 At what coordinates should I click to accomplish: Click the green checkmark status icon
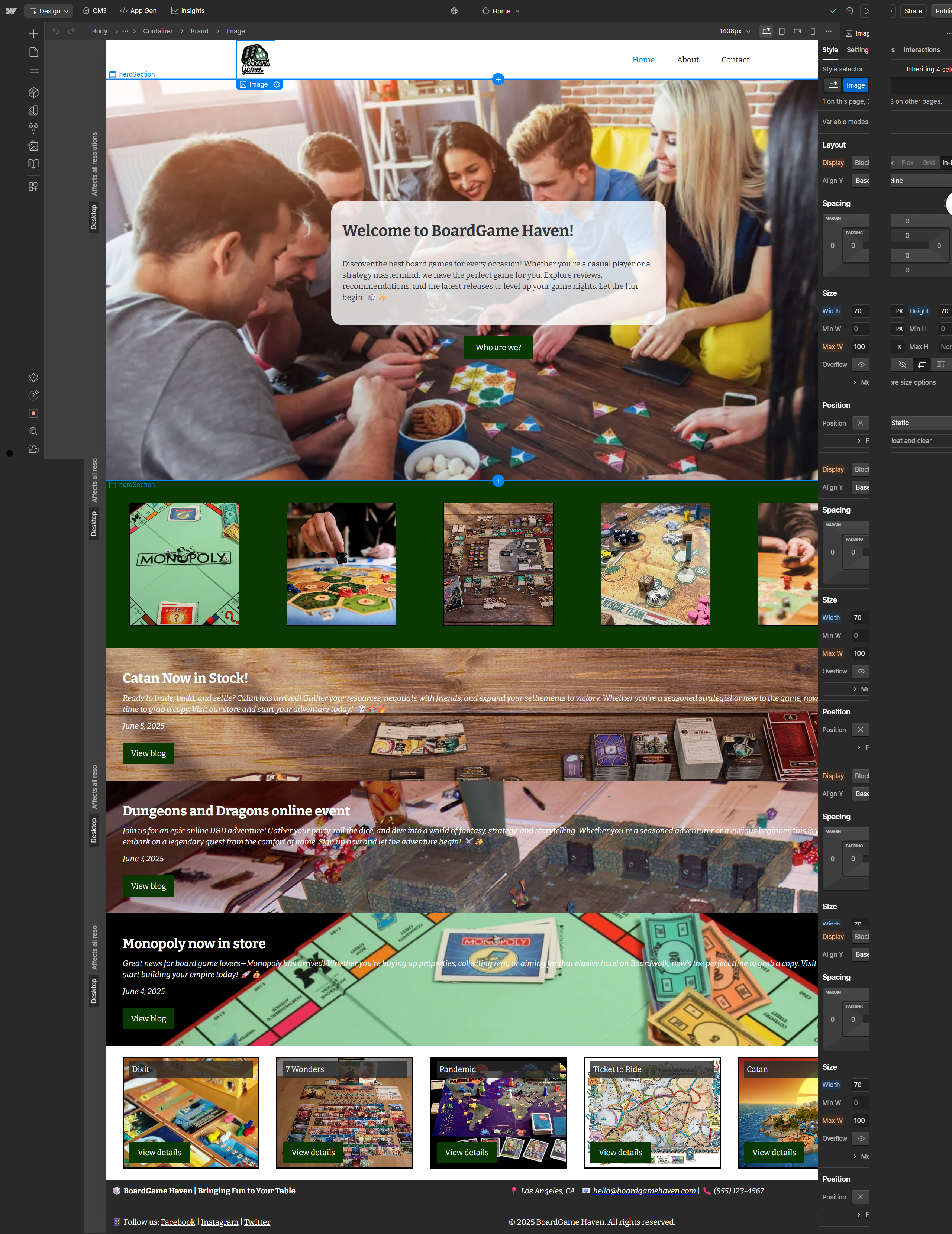tap(833, 11)
